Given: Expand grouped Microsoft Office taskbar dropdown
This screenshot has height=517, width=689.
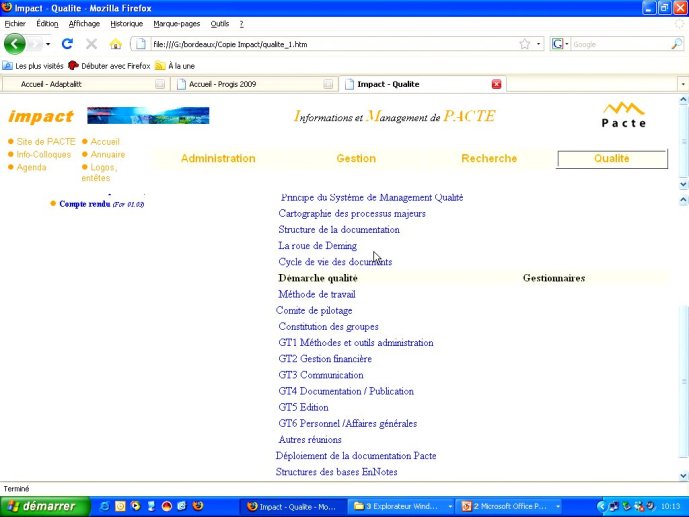Looking at the screenshot, I should coord(558,506).
